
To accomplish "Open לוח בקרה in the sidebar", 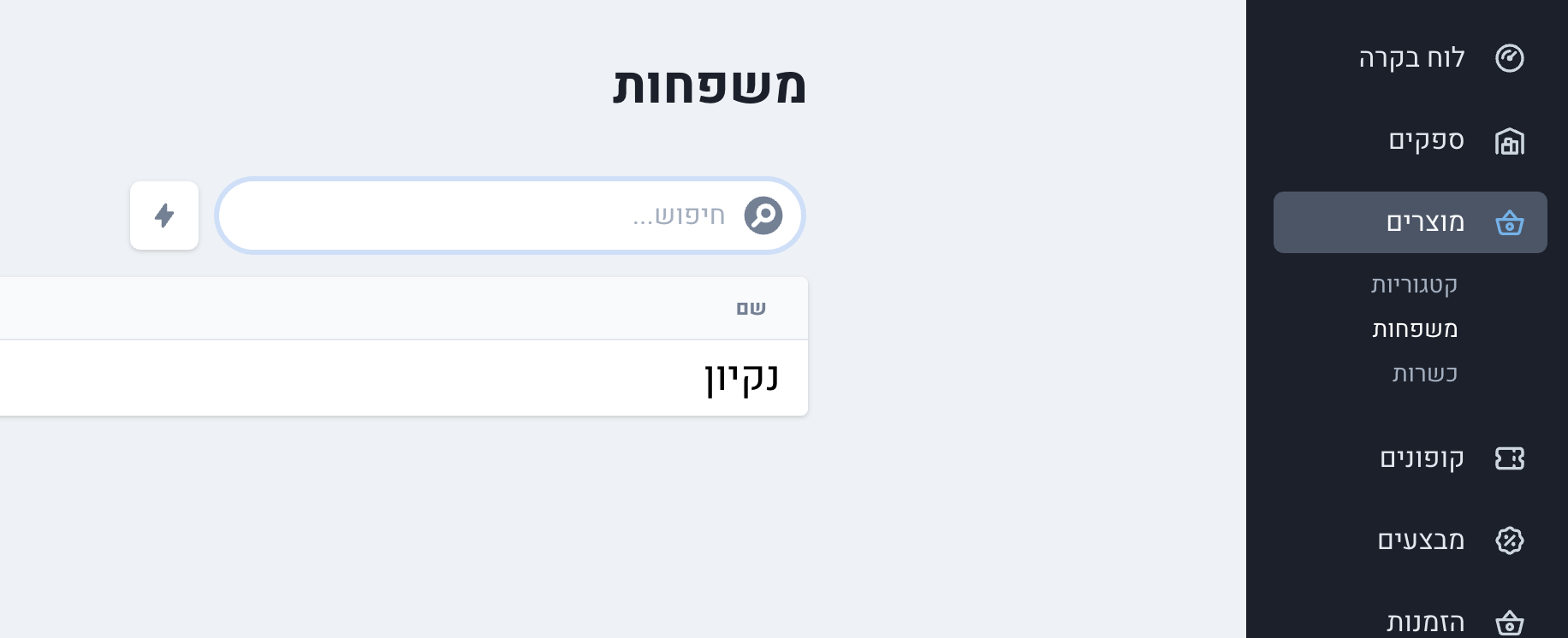I will click(1412, 58).
